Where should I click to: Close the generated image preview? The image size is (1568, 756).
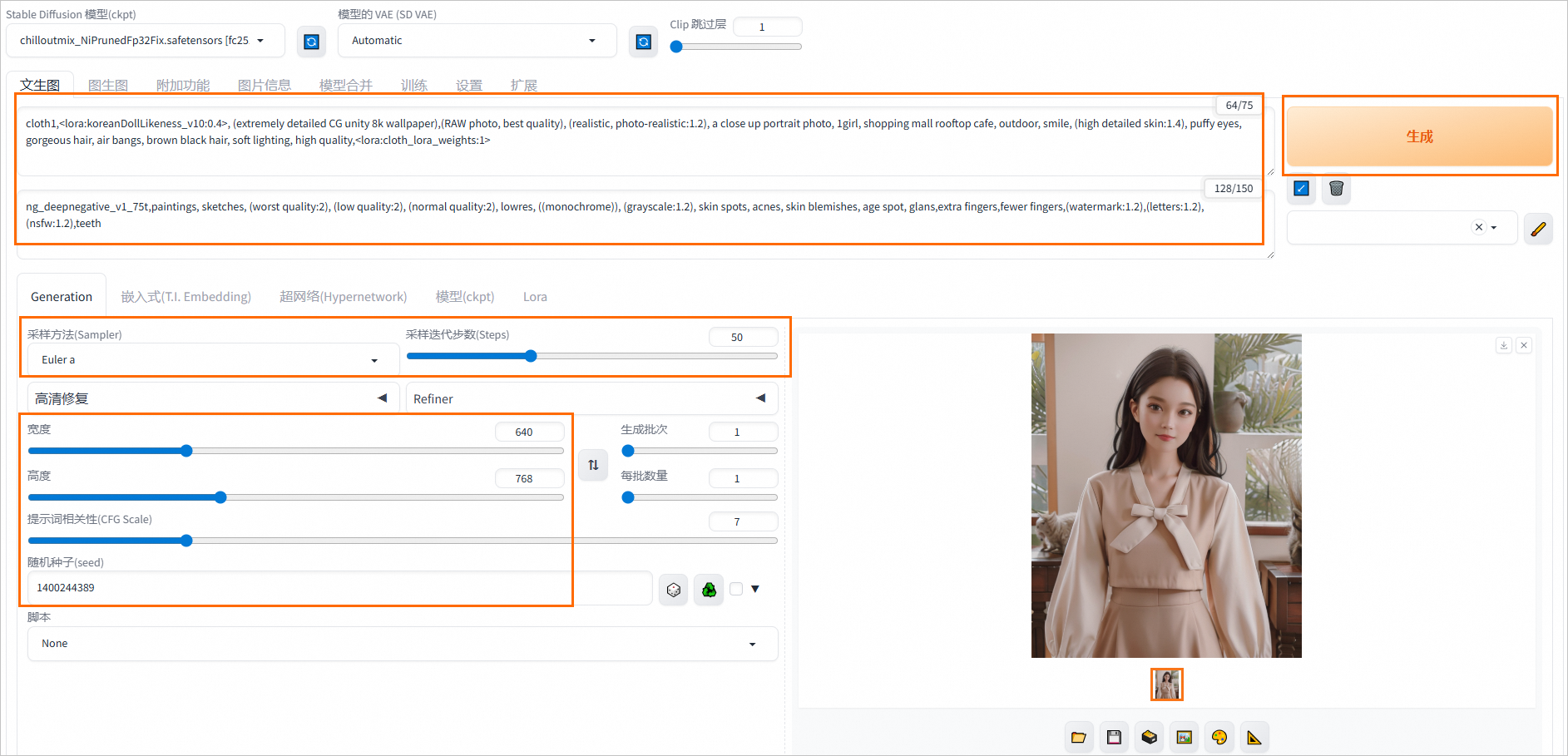click(x=1524, y=345)
